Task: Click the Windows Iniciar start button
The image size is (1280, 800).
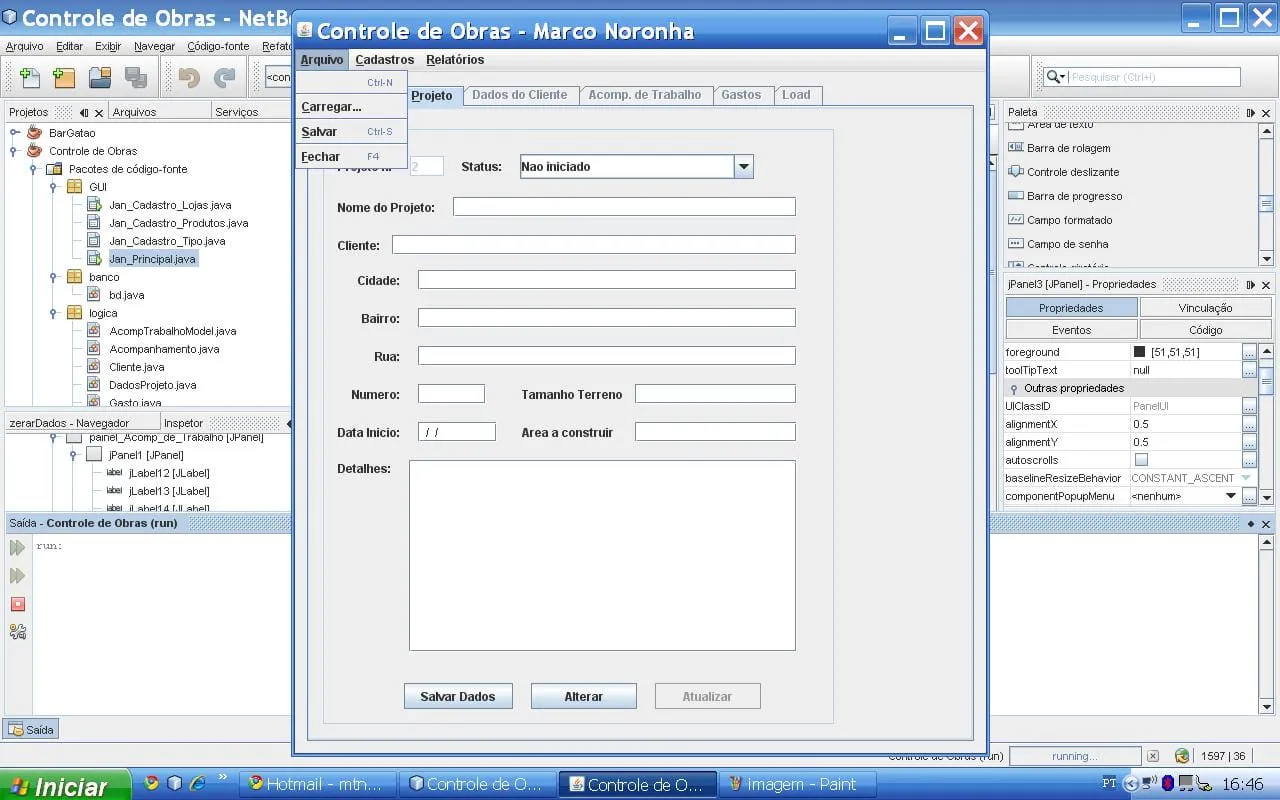Action: [x=65, y=785]
